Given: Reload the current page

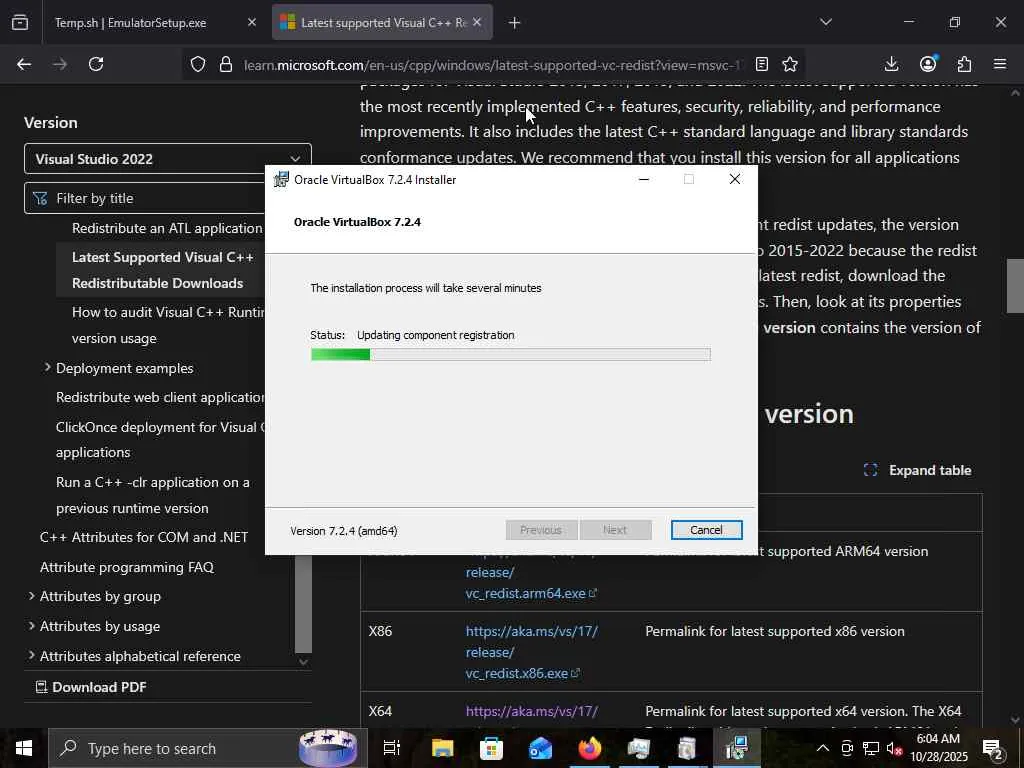Looking at the screenshot, I should pyautogui.click(x=96, y=64).
